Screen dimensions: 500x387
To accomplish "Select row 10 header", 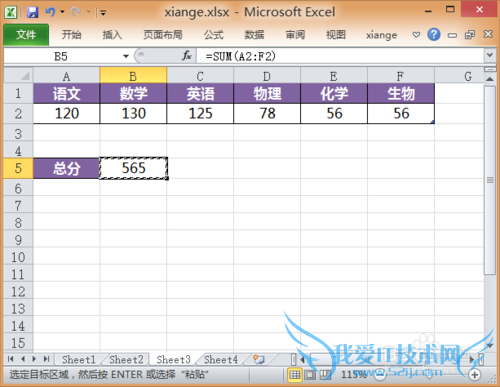I will (18, 257).
